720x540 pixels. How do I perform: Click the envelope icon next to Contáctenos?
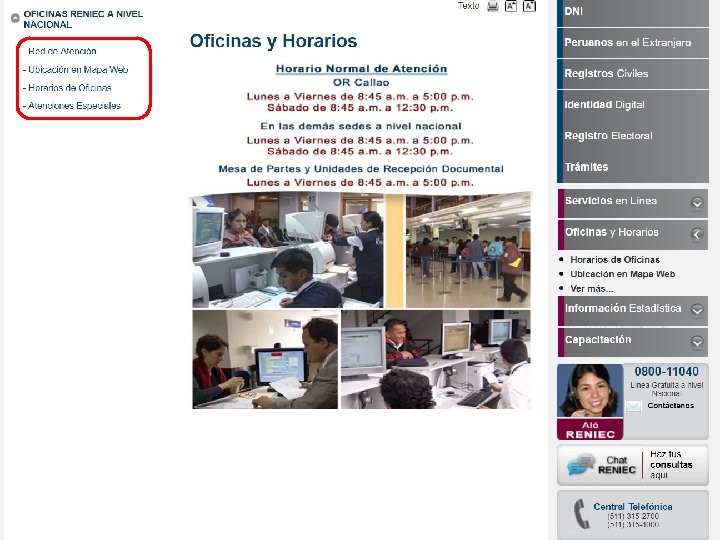coord(634,406)
